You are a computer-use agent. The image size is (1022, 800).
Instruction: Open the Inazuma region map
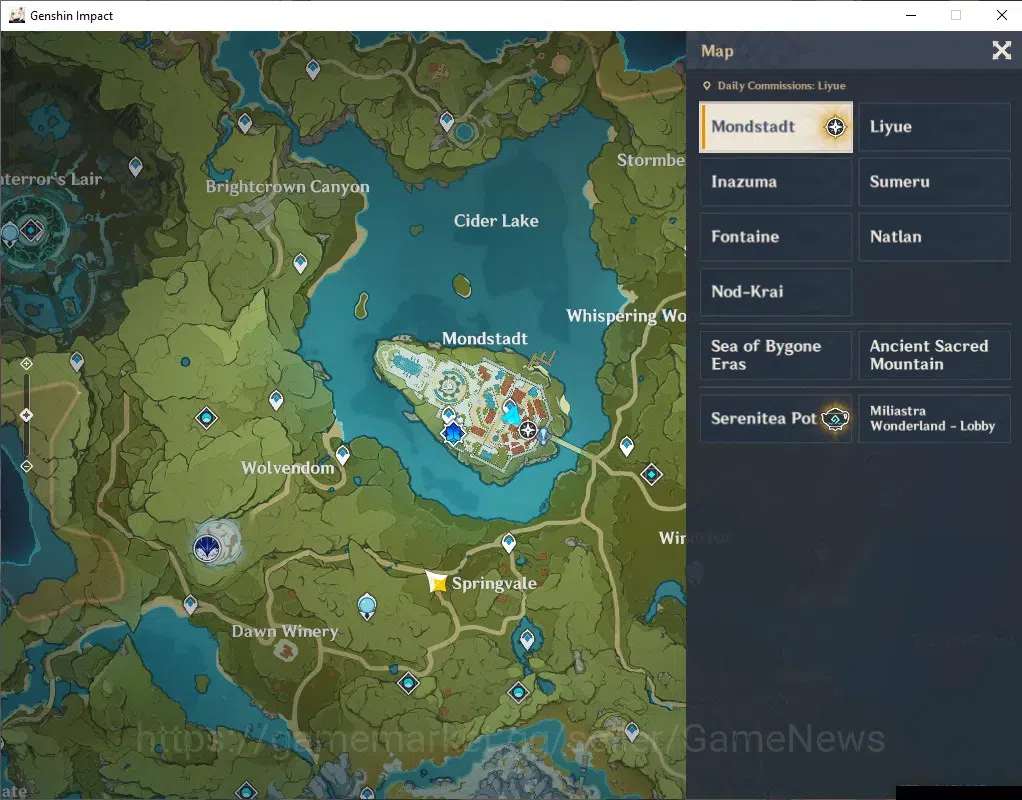coord(776,182)
